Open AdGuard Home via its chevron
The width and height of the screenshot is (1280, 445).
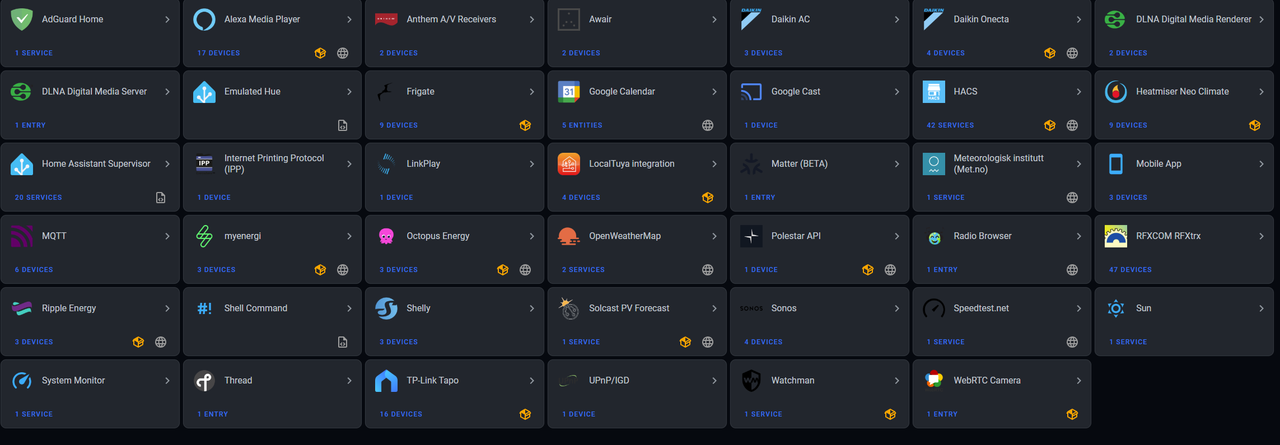tap(167, 19)
